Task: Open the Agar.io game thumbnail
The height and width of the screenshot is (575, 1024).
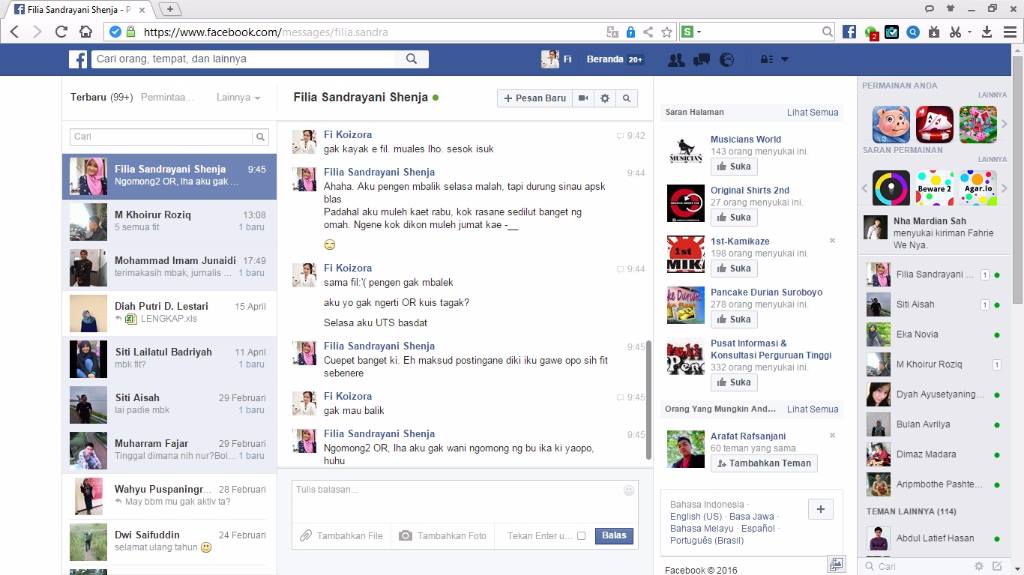Action: point(978,188)
